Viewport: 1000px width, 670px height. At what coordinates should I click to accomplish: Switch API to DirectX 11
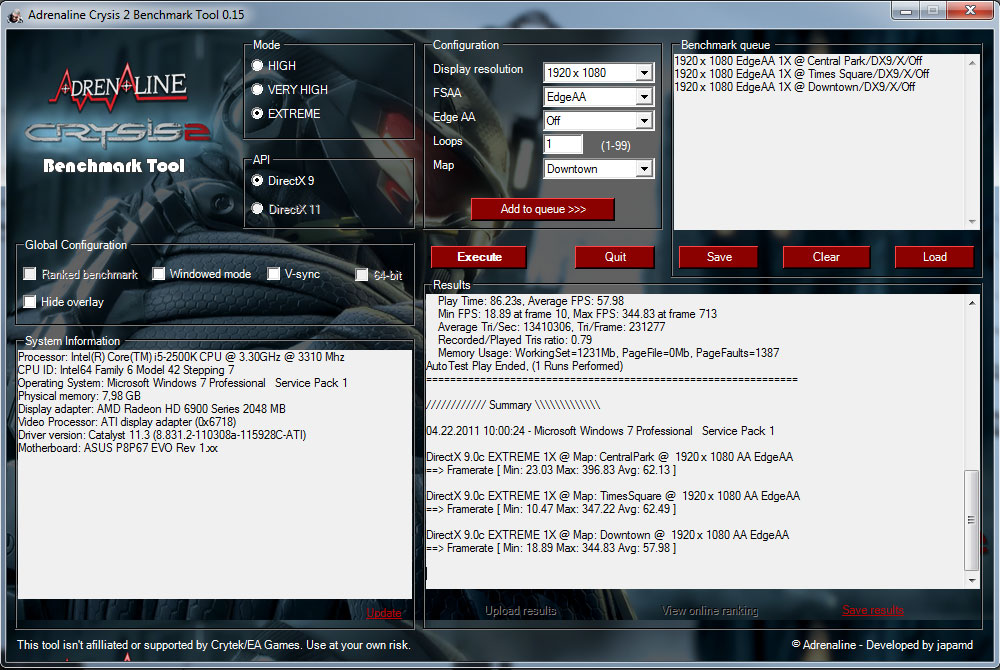point(258,208)
